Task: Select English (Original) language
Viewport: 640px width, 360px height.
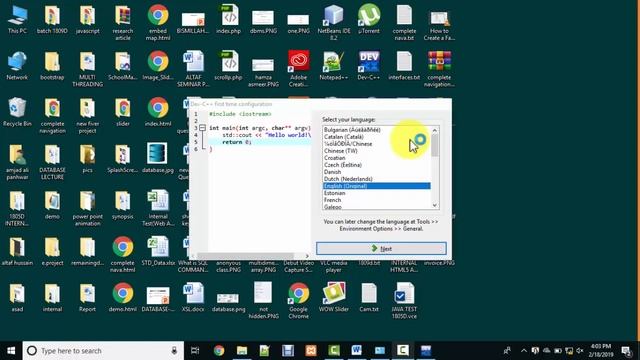Action: click(x=376, y=186)
